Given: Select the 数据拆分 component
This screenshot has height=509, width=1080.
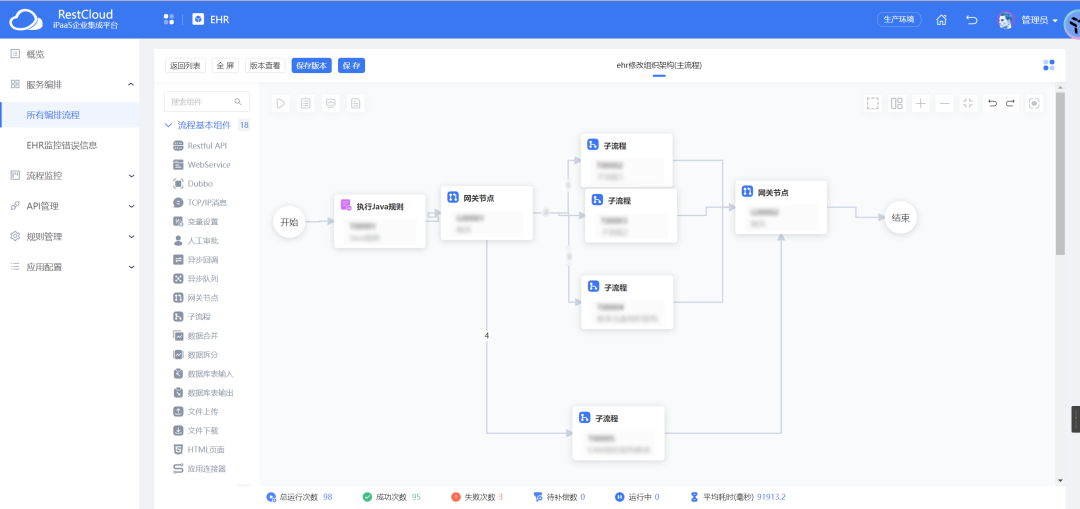Looking at the screenshot, I should (196, 355).
